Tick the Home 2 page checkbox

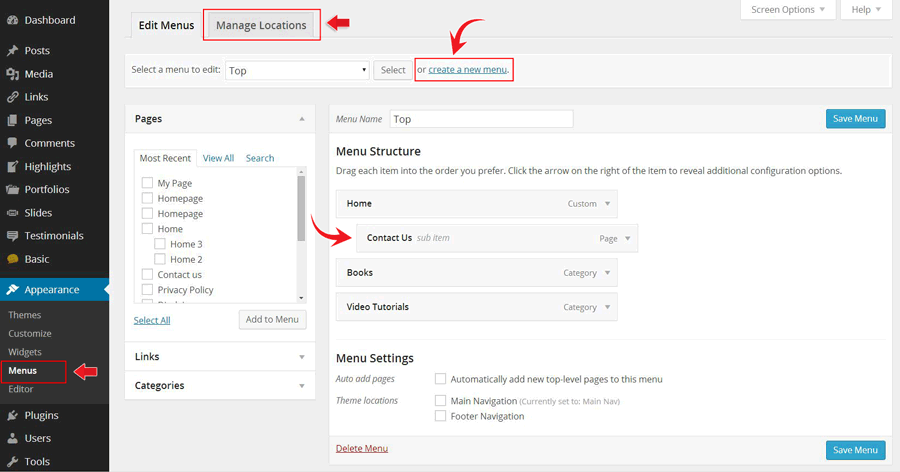(x=160, y=259)
